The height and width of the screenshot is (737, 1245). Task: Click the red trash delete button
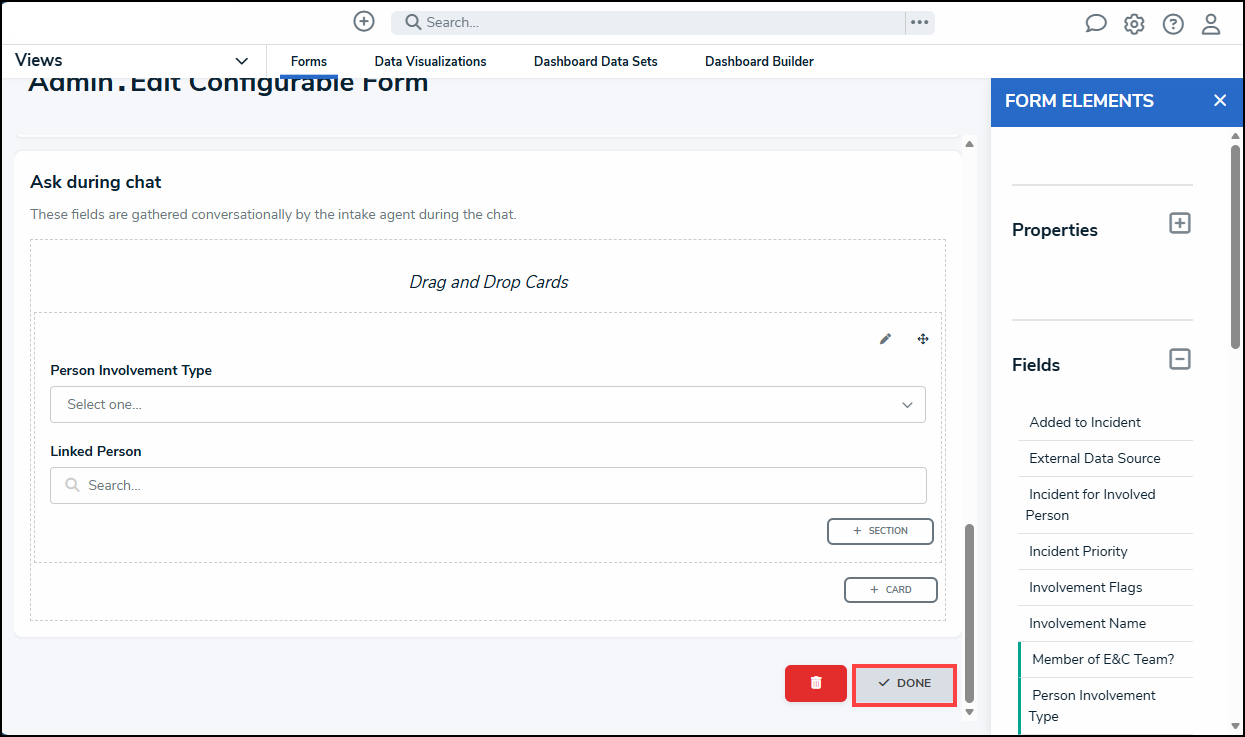816,683
